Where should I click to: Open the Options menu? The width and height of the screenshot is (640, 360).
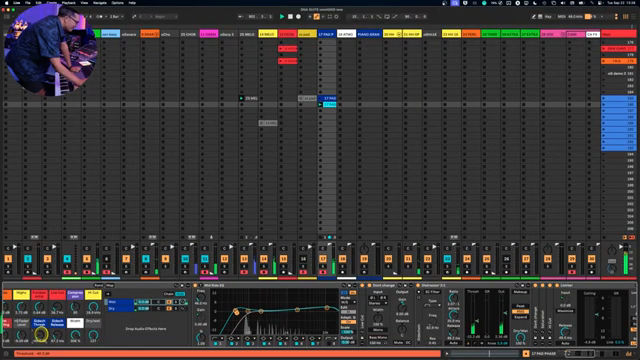click(118, 3)
